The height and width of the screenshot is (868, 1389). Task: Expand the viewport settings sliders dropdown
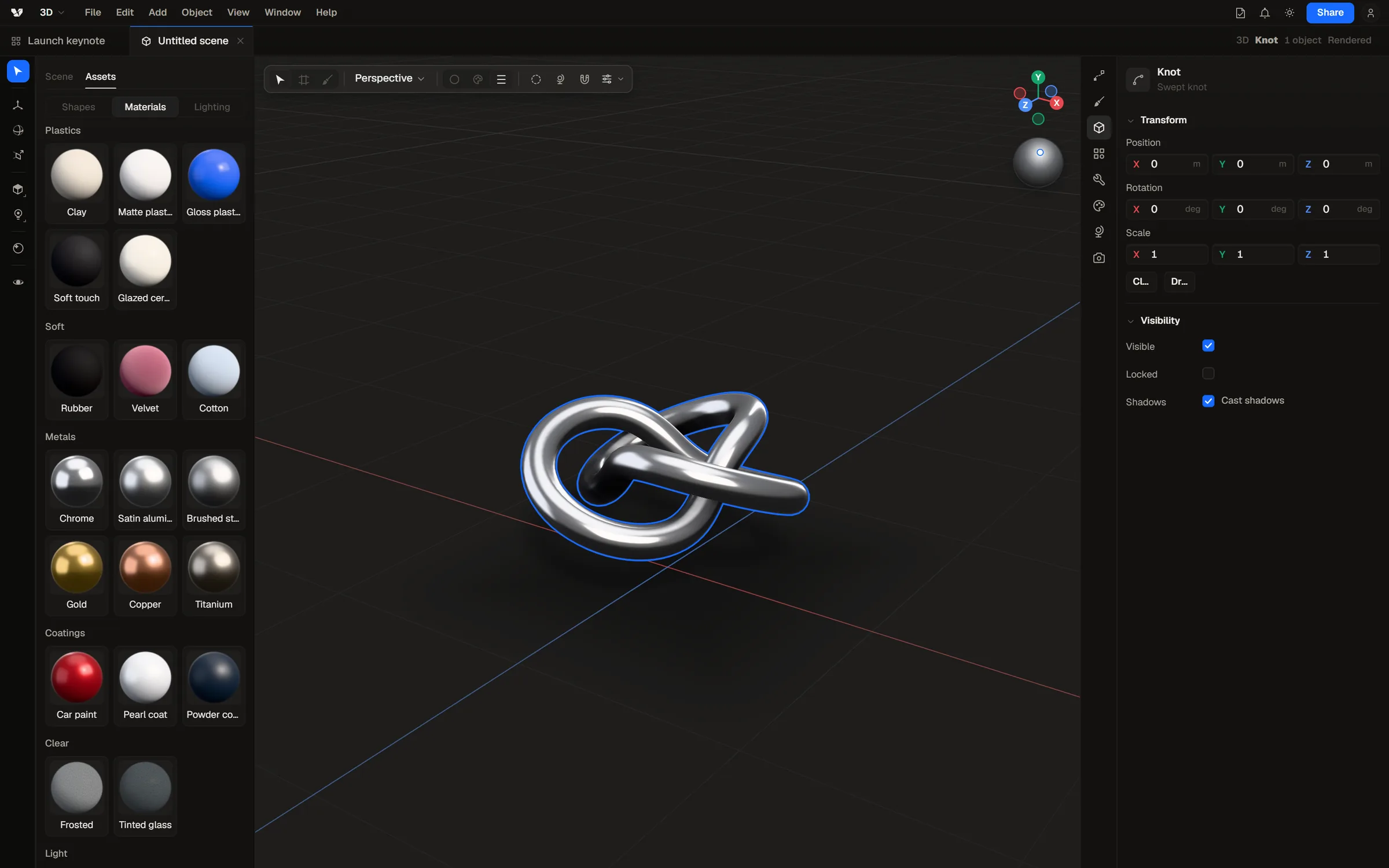[612, 79]
